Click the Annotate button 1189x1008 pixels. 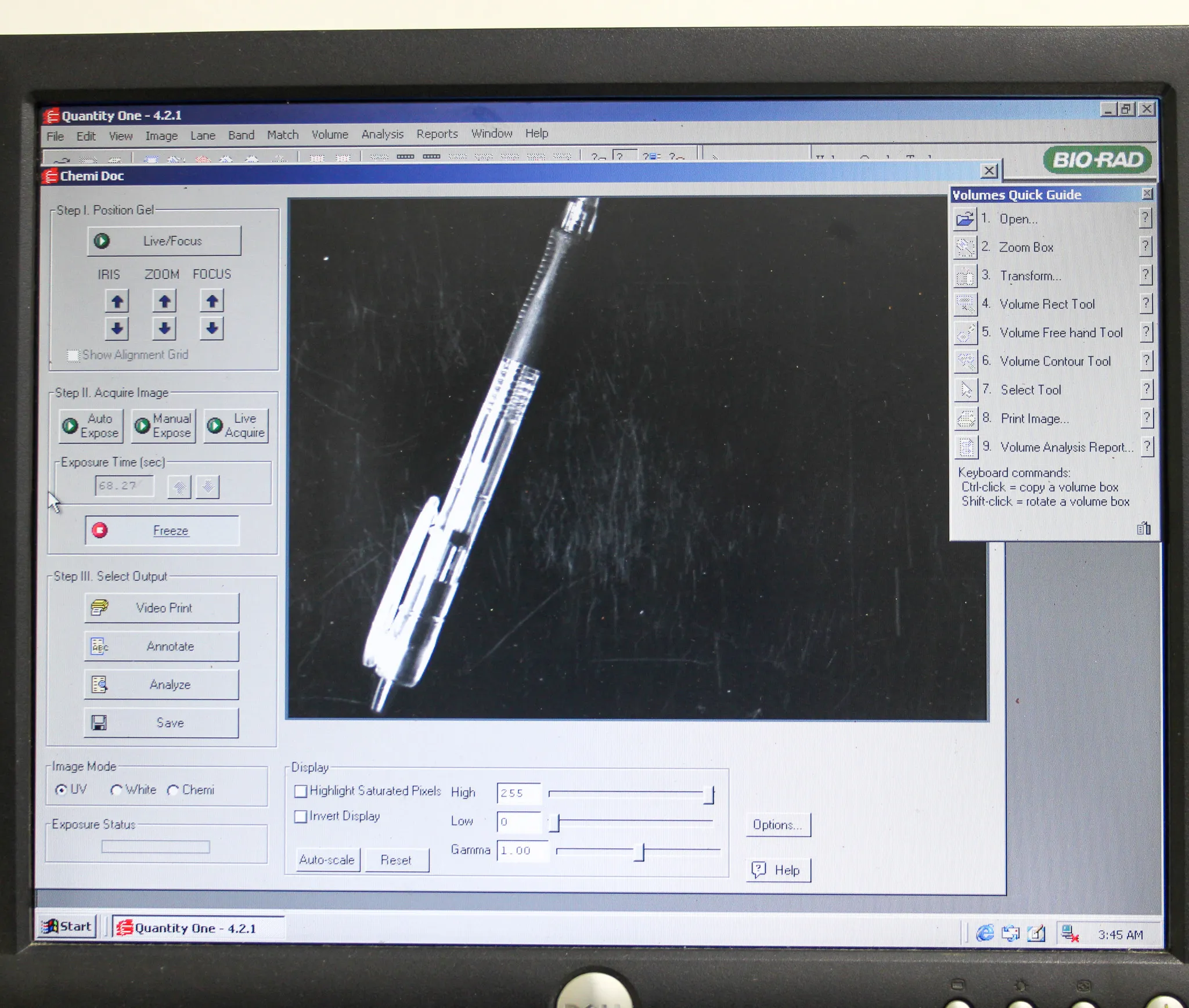[x=161, y=646]
